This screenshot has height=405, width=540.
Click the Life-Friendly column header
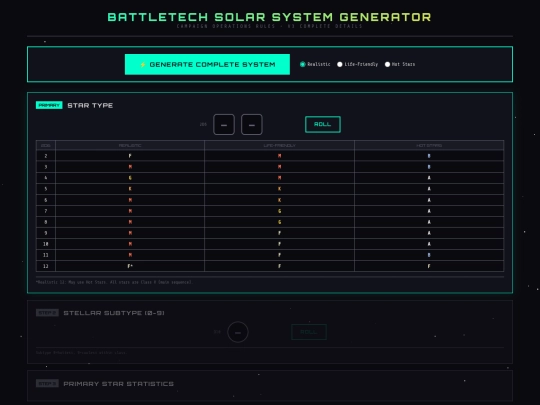tap(279, 145)
